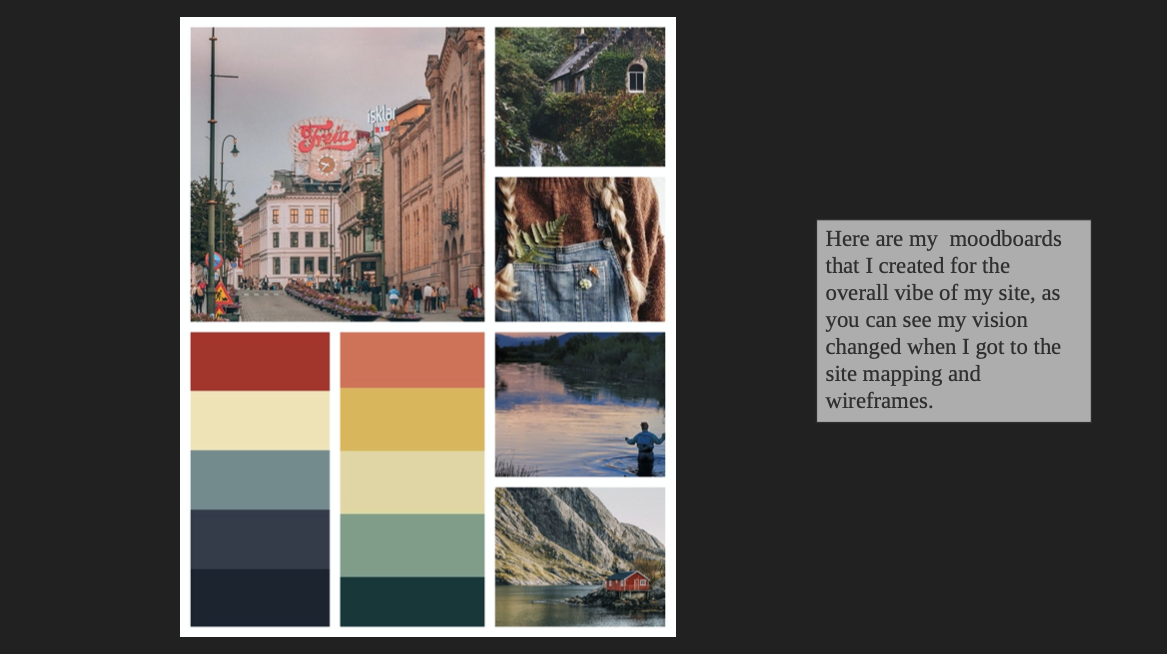
Task: Click the coral orange swatch
Action: tap(412, 360)
